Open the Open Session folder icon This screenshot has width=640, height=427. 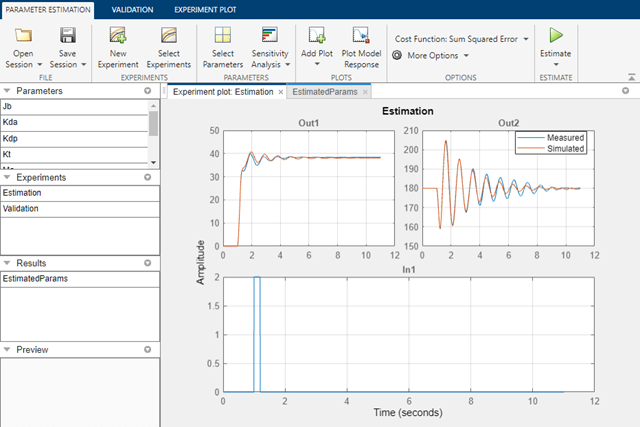coord(23,36)
